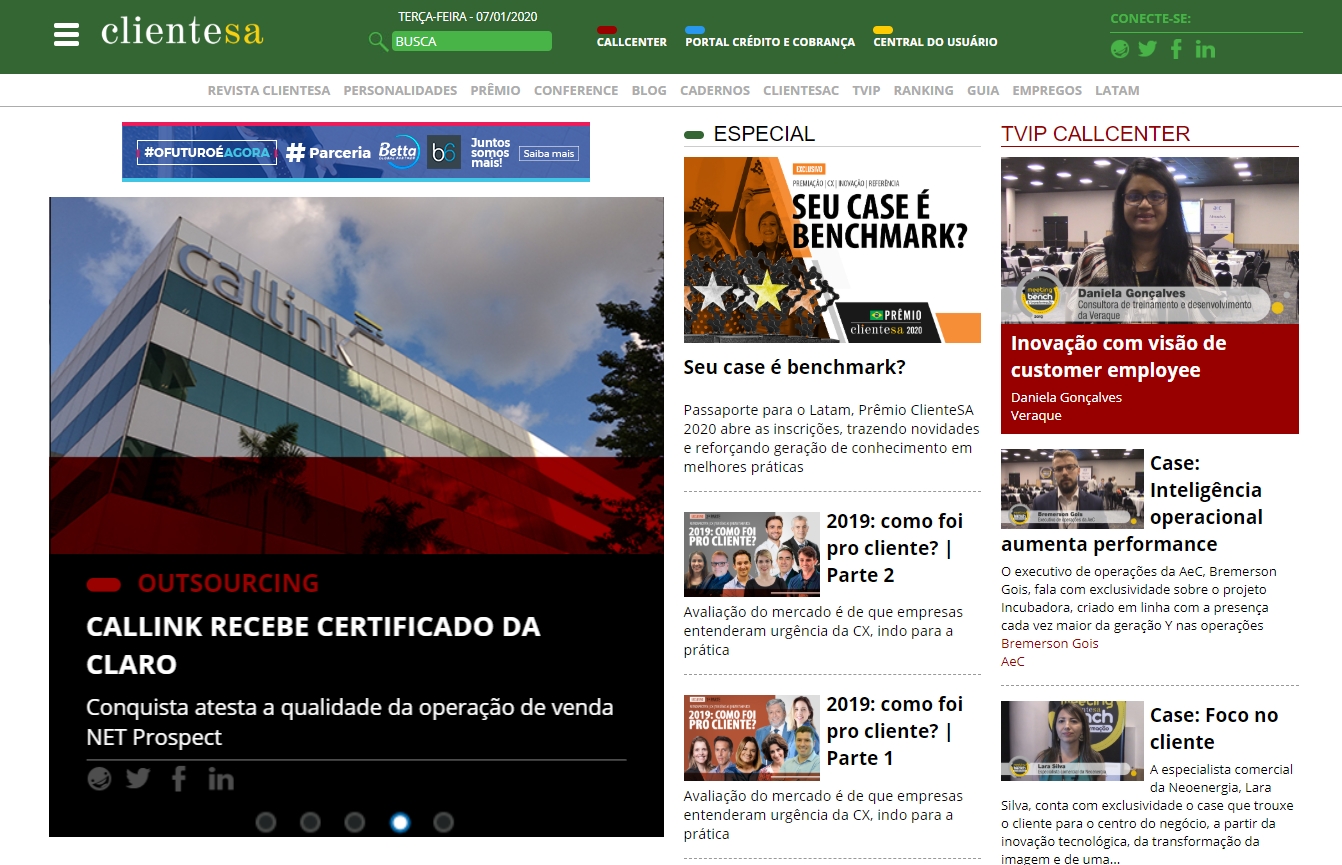Open the Central do Usuário link
This screenshot has height=865, width=1342.
(x=934, y=42)
